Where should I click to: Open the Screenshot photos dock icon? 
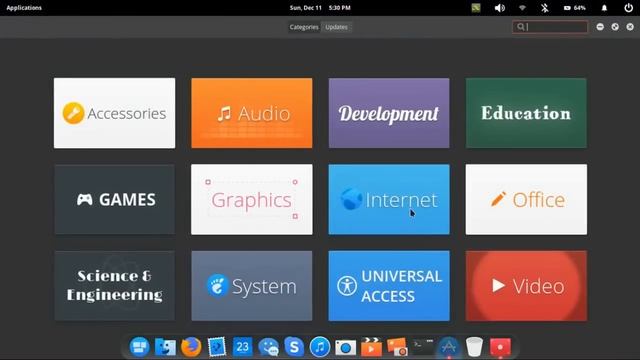tap(397, 347)
